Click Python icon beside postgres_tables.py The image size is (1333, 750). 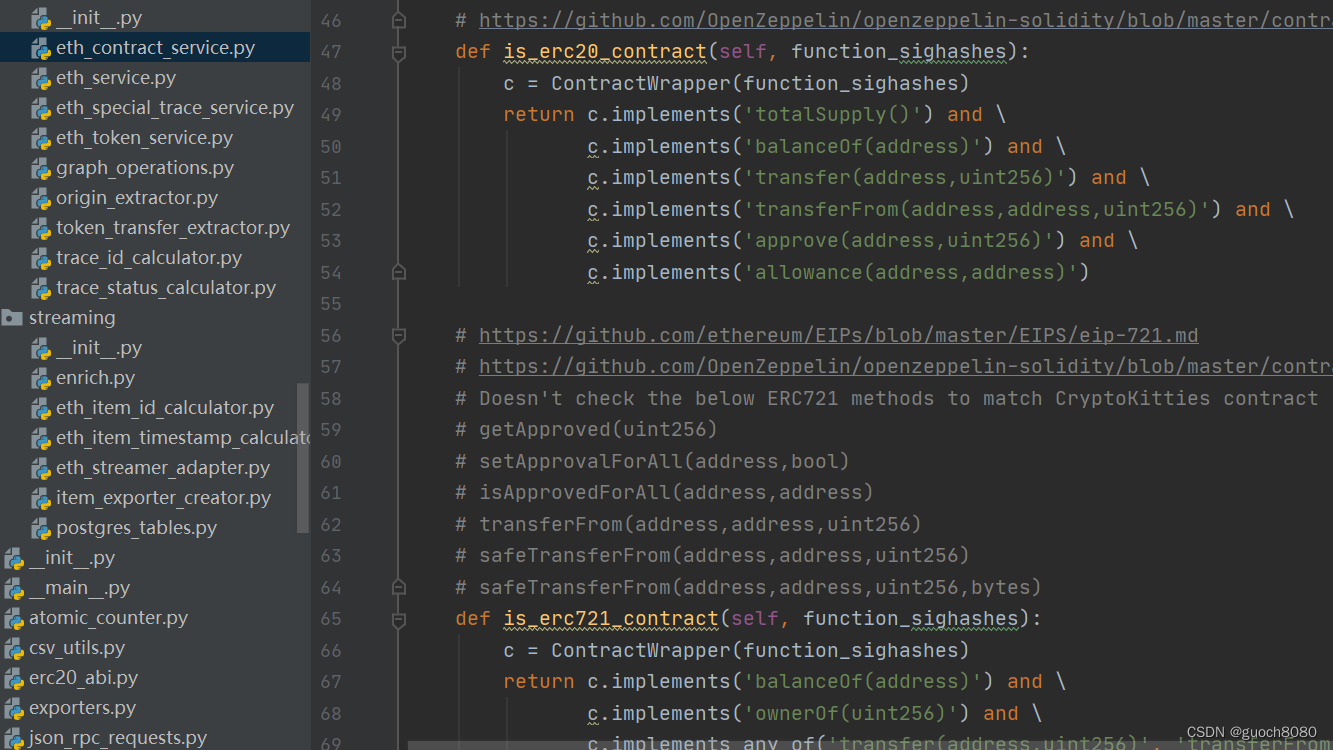[x=41, y=528]
